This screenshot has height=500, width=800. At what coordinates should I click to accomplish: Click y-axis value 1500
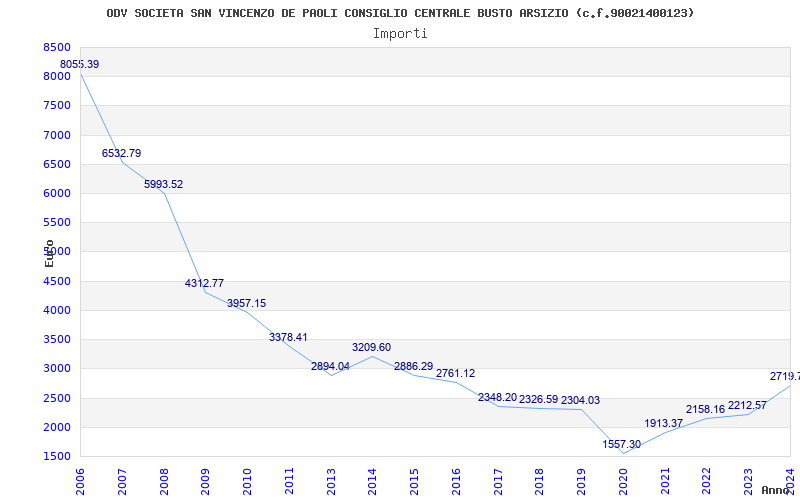click(57, 456)
